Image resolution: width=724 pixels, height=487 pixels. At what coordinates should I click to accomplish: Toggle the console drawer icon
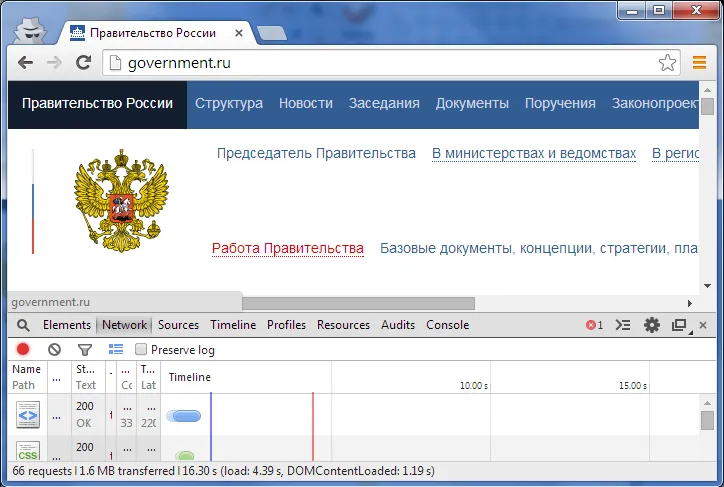click(x=623, y=325)
